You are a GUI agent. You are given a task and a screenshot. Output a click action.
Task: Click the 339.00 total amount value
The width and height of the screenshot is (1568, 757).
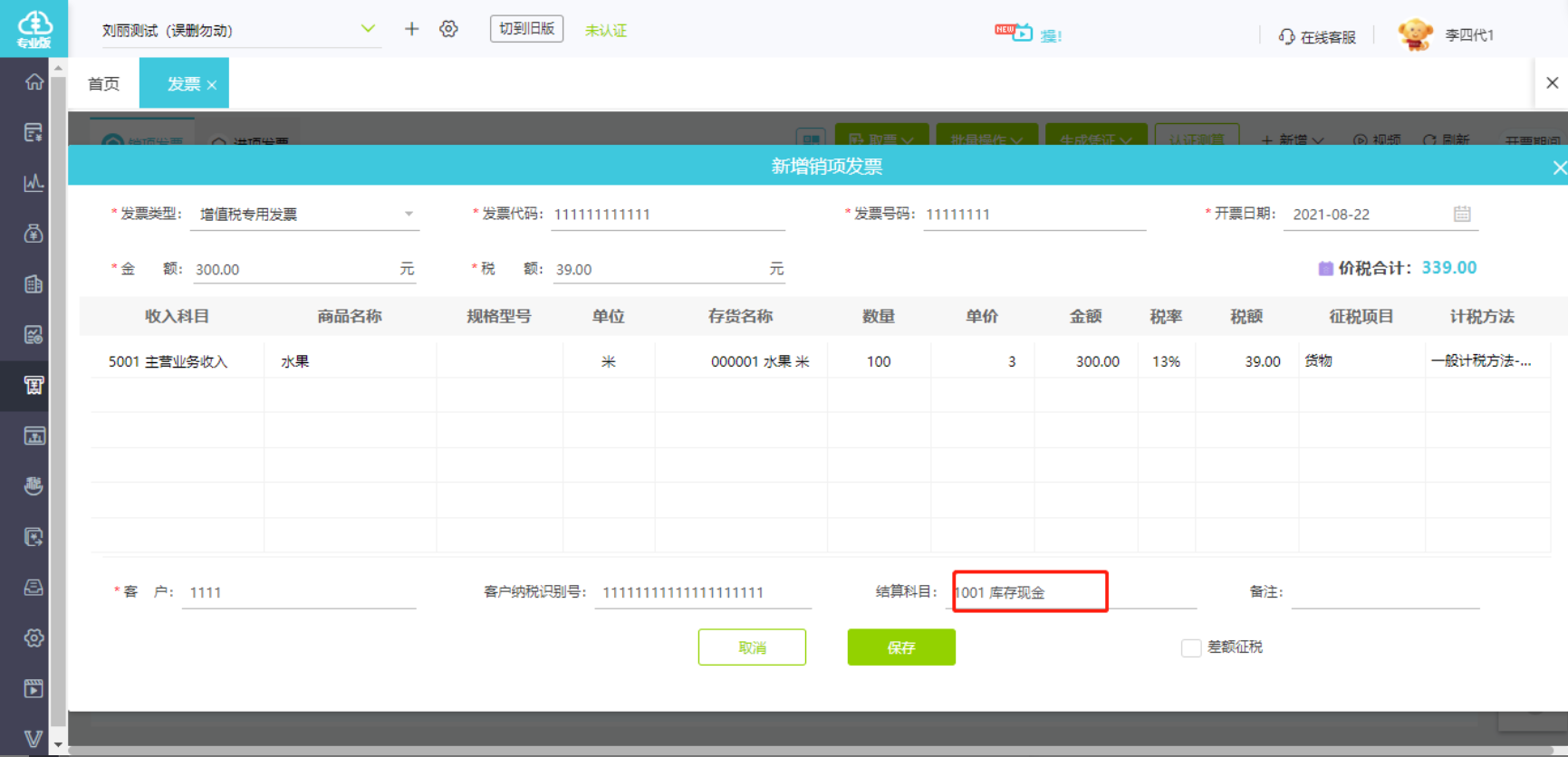click(x=1449, y=268)
